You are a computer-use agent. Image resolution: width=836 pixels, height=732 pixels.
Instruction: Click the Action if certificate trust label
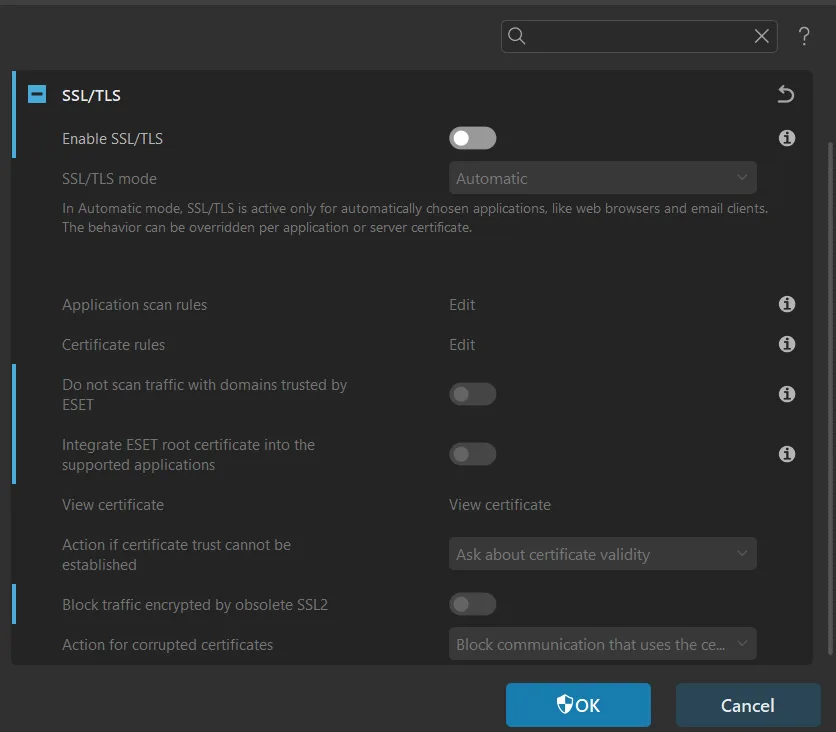point(176,554)
